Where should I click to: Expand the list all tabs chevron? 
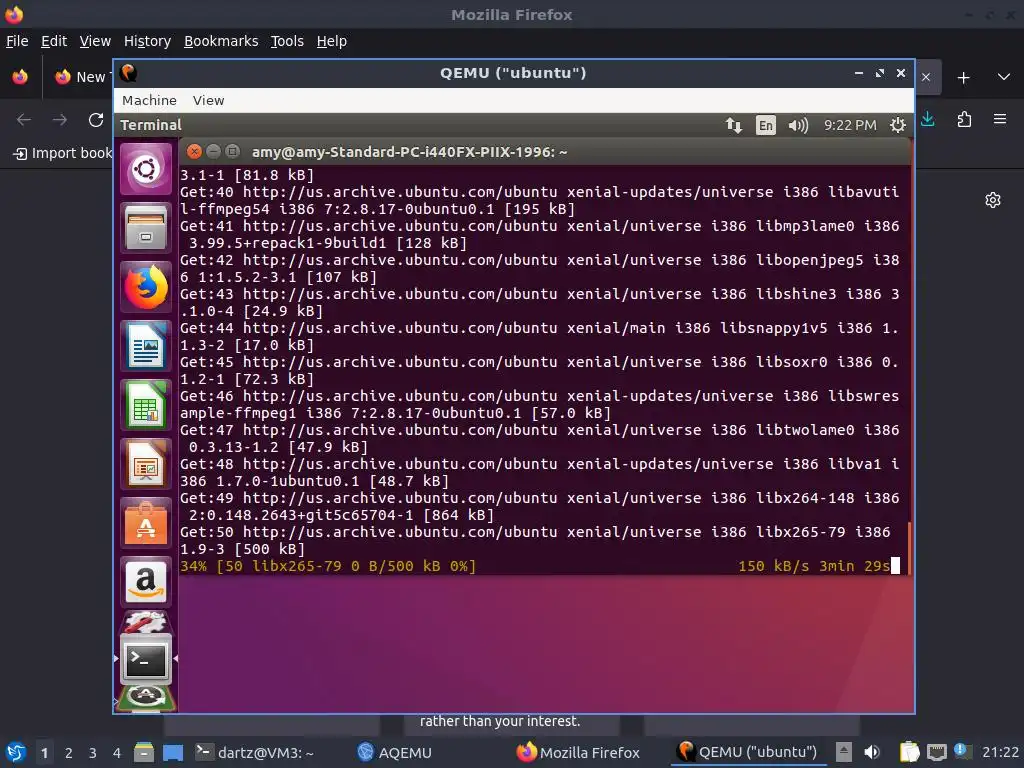point(1004,77)
